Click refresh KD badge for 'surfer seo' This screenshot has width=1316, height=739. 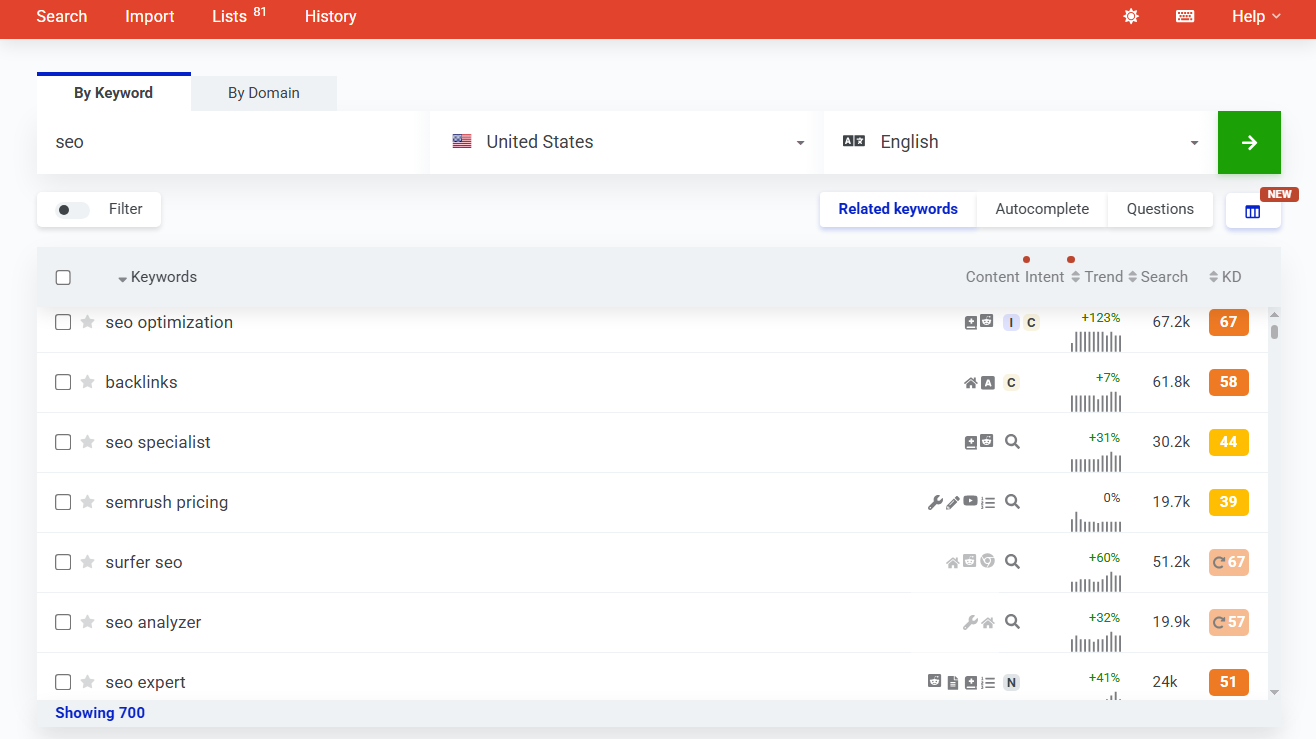coord(1228,562)
